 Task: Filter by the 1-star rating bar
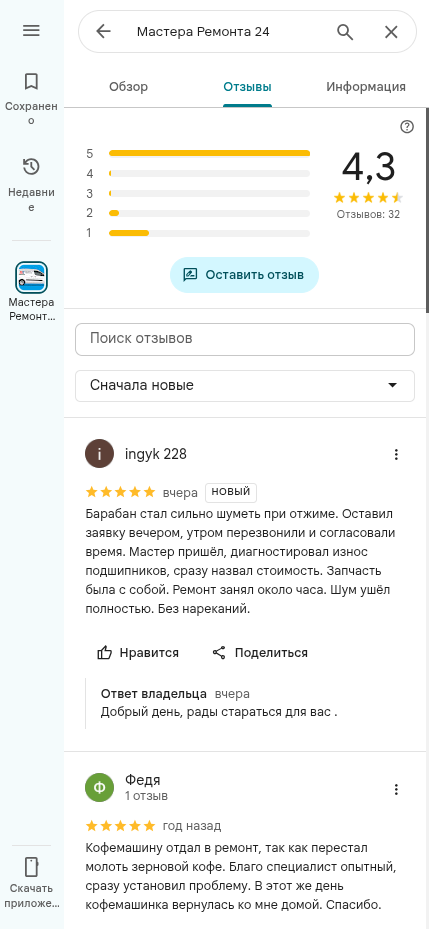209,233
